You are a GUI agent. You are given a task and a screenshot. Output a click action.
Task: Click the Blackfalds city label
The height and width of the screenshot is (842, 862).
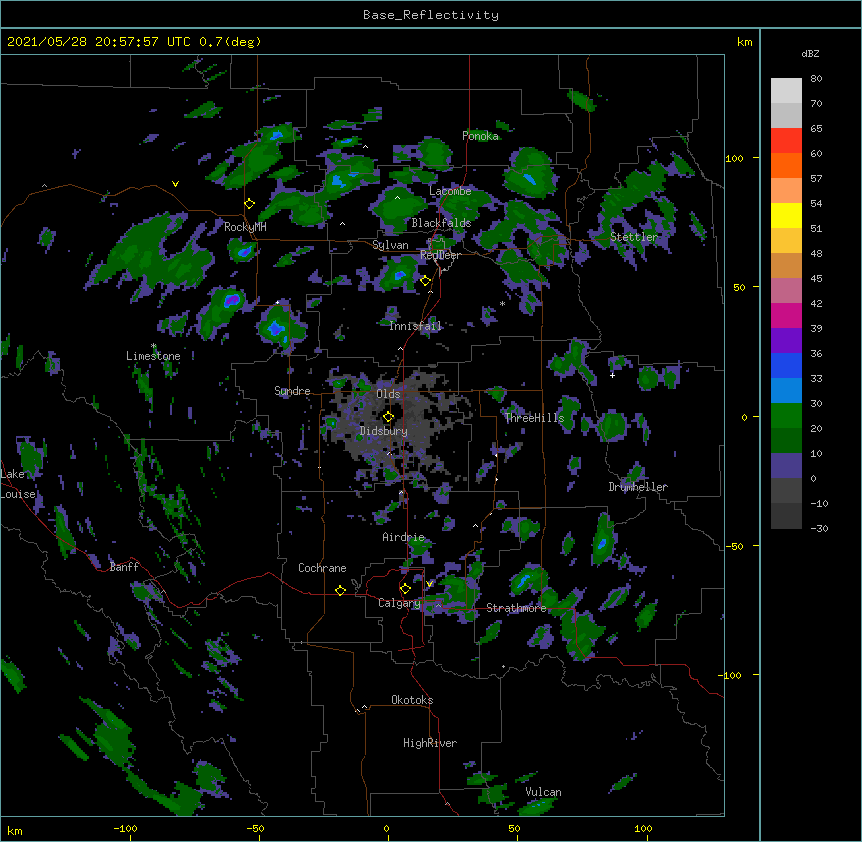pos(441,223)
